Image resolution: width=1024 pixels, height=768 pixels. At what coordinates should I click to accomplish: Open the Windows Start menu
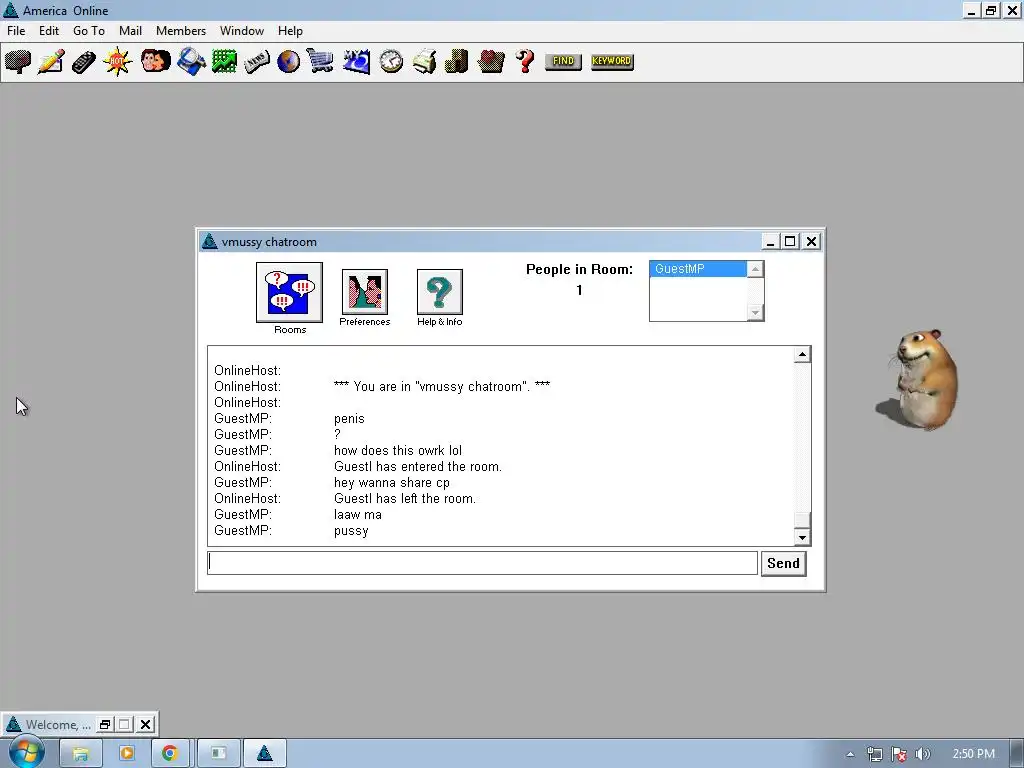coord(25,752)
